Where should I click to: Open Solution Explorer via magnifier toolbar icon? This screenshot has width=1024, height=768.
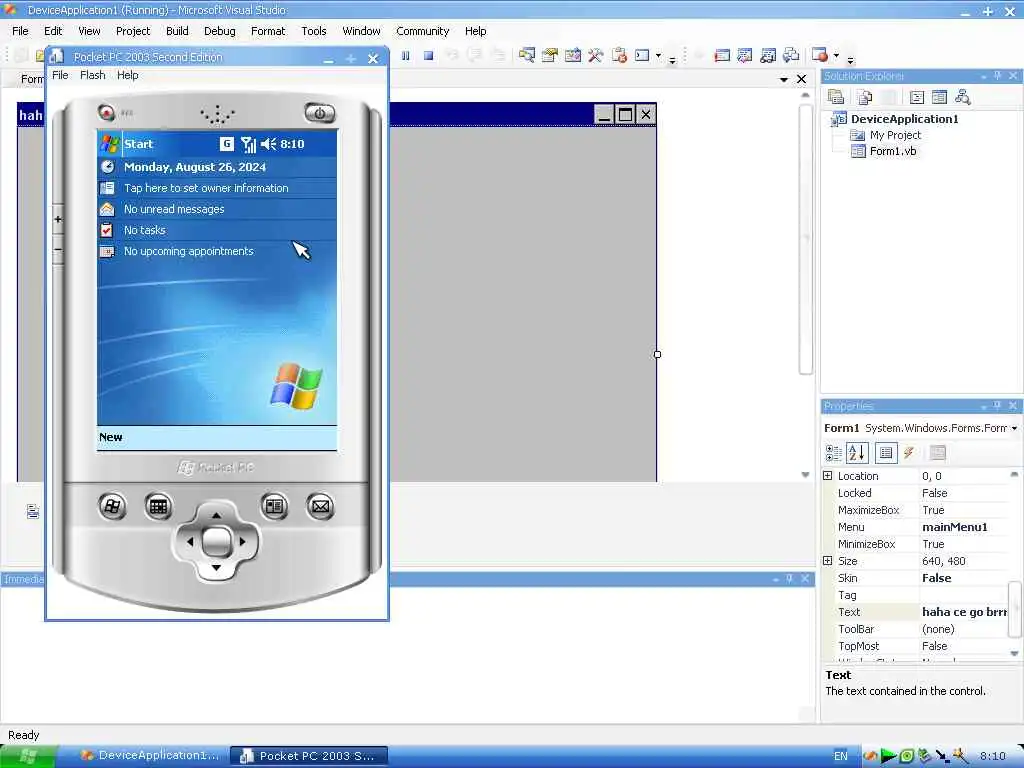(527, 56)
